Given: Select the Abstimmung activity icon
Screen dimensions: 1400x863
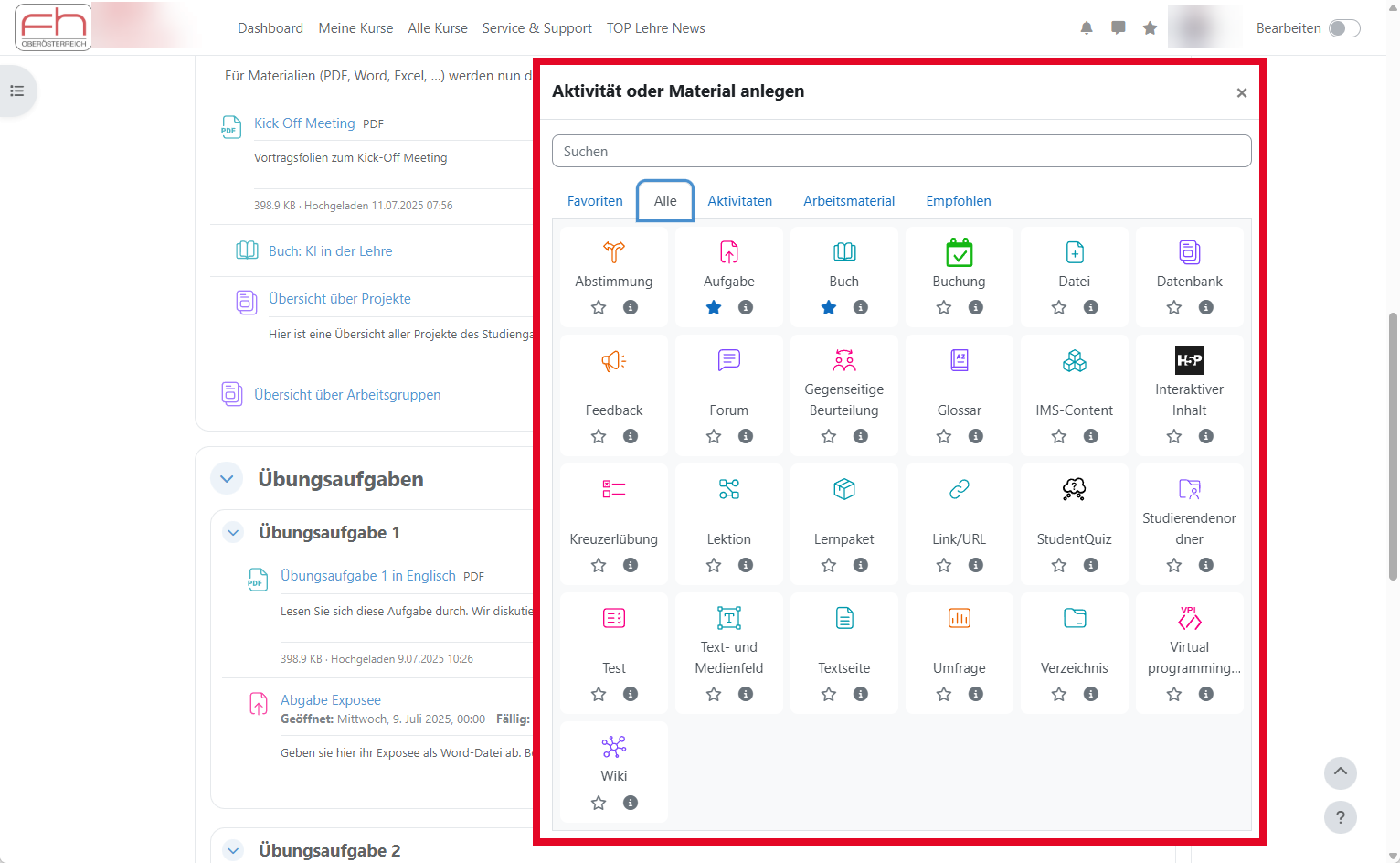Looking at the screenshot, I should [x=614, y=252].
